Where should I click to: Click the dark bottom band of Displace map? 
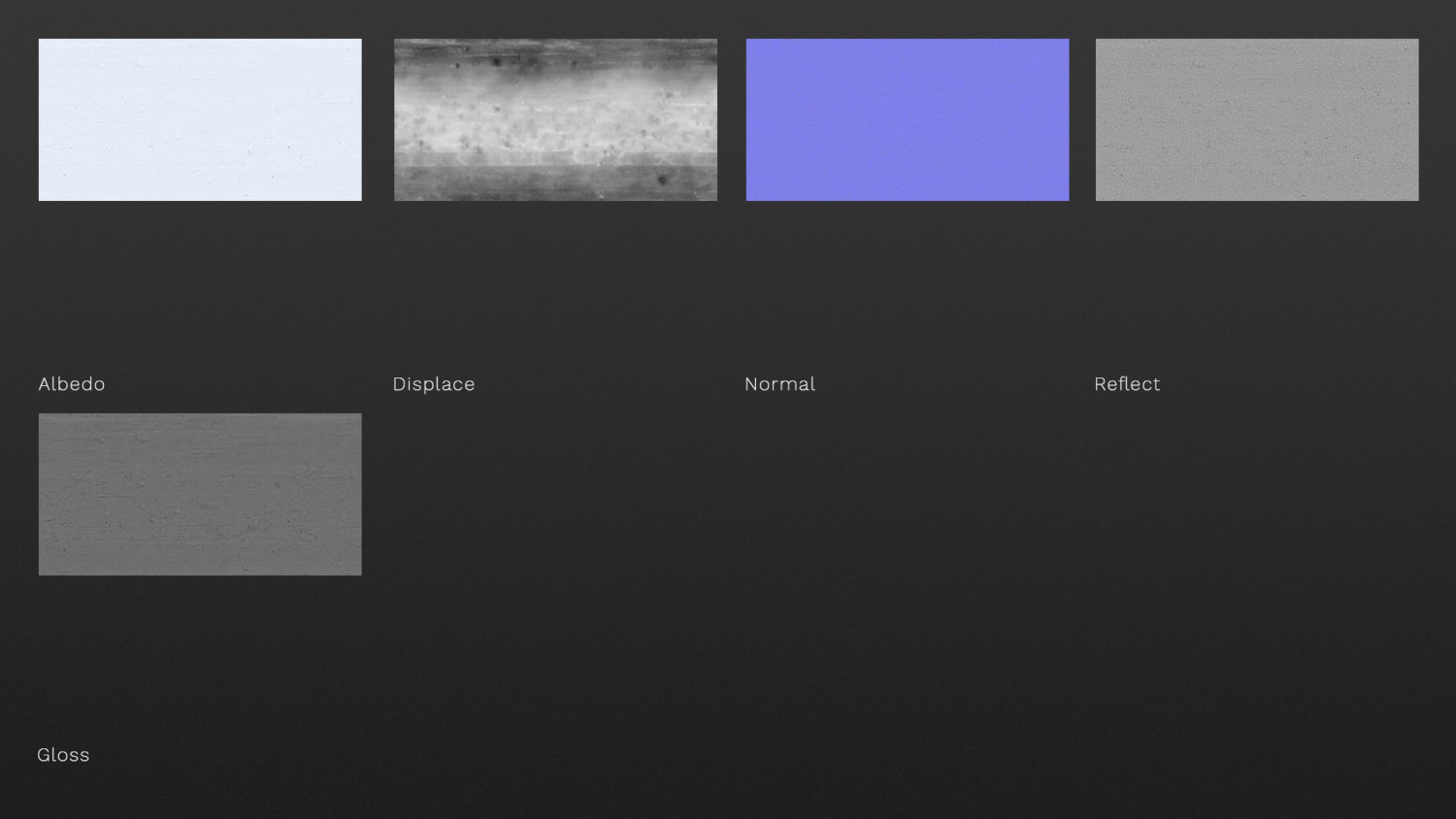(x=555, y=182)
